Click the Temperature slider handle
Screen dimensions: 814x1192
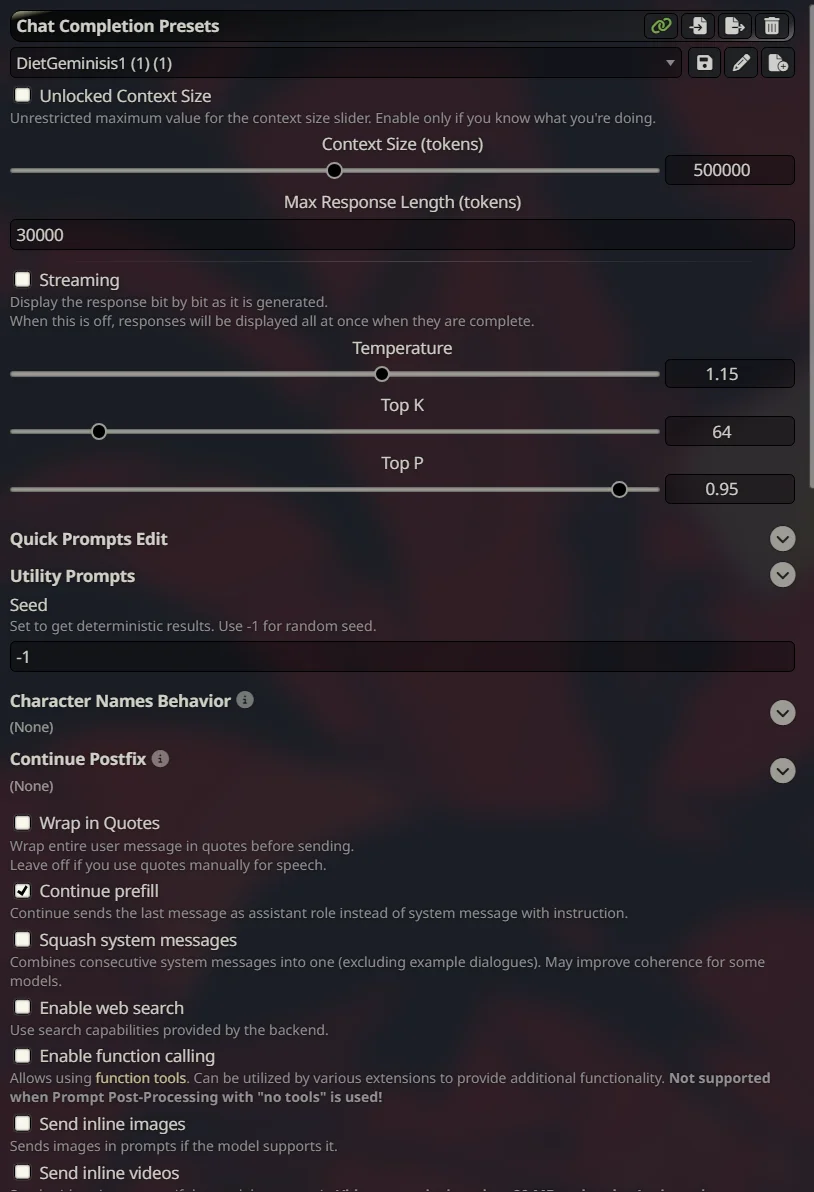[x=382, y=374]
